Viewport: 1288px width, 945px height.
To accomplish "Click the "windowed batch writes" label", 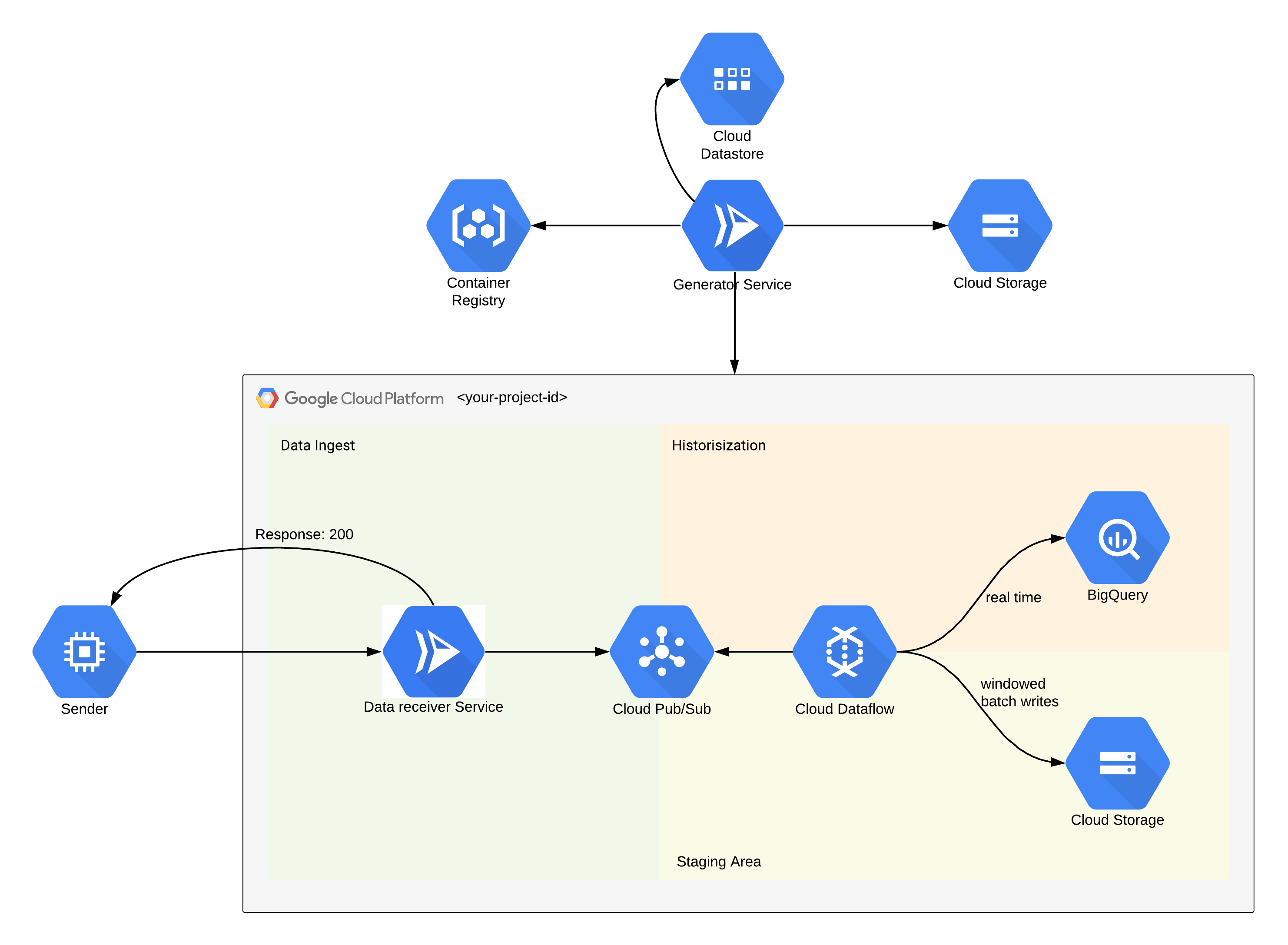I will [1019, 692].
